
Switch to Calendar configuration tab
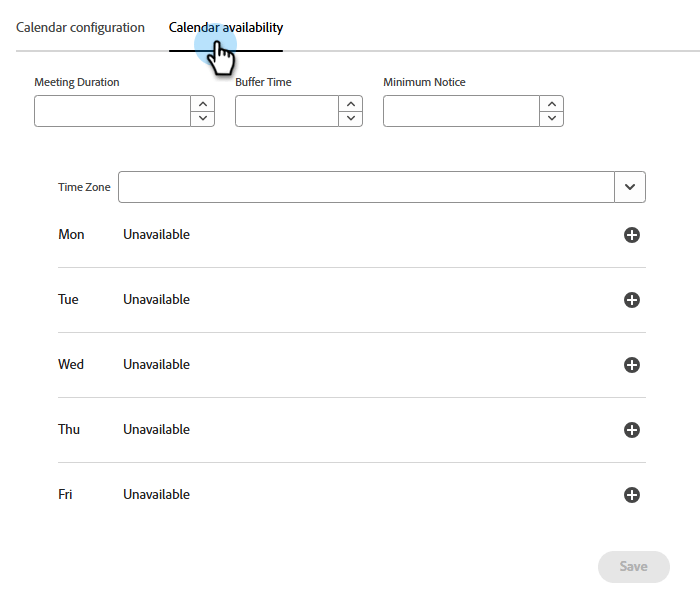pos(80,28)
